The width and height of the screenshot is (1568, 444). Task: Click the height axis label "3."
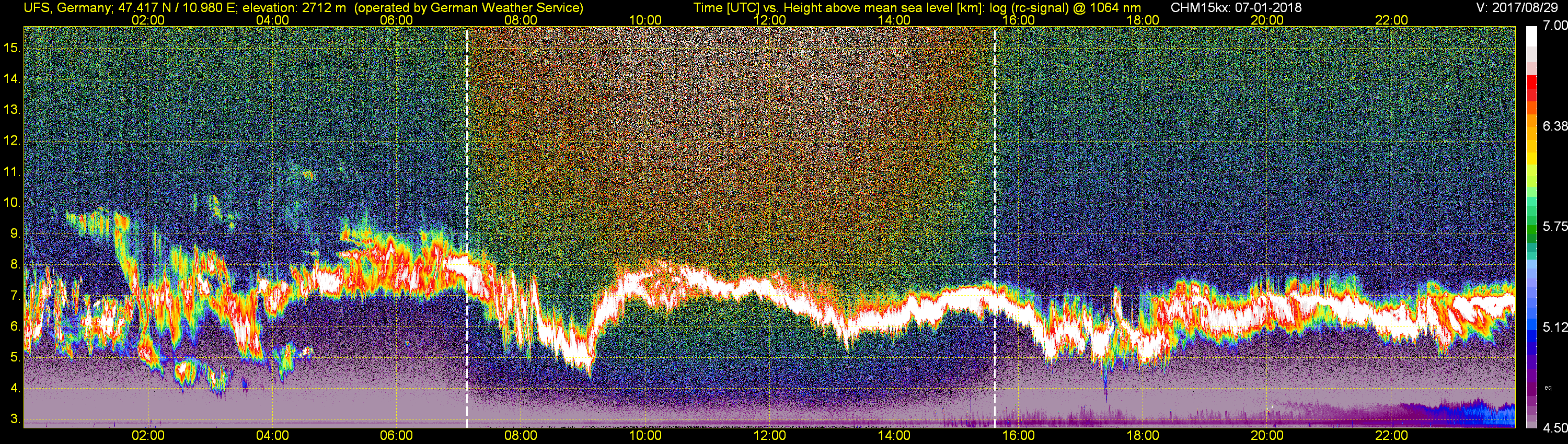click(15, 419)
